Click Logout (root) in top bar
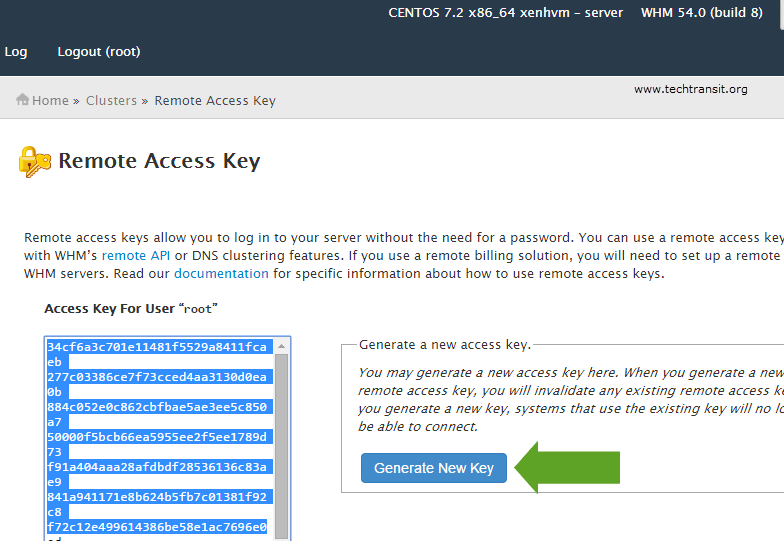The height and width of the screenshot is (541, 784). click(99, 52)
